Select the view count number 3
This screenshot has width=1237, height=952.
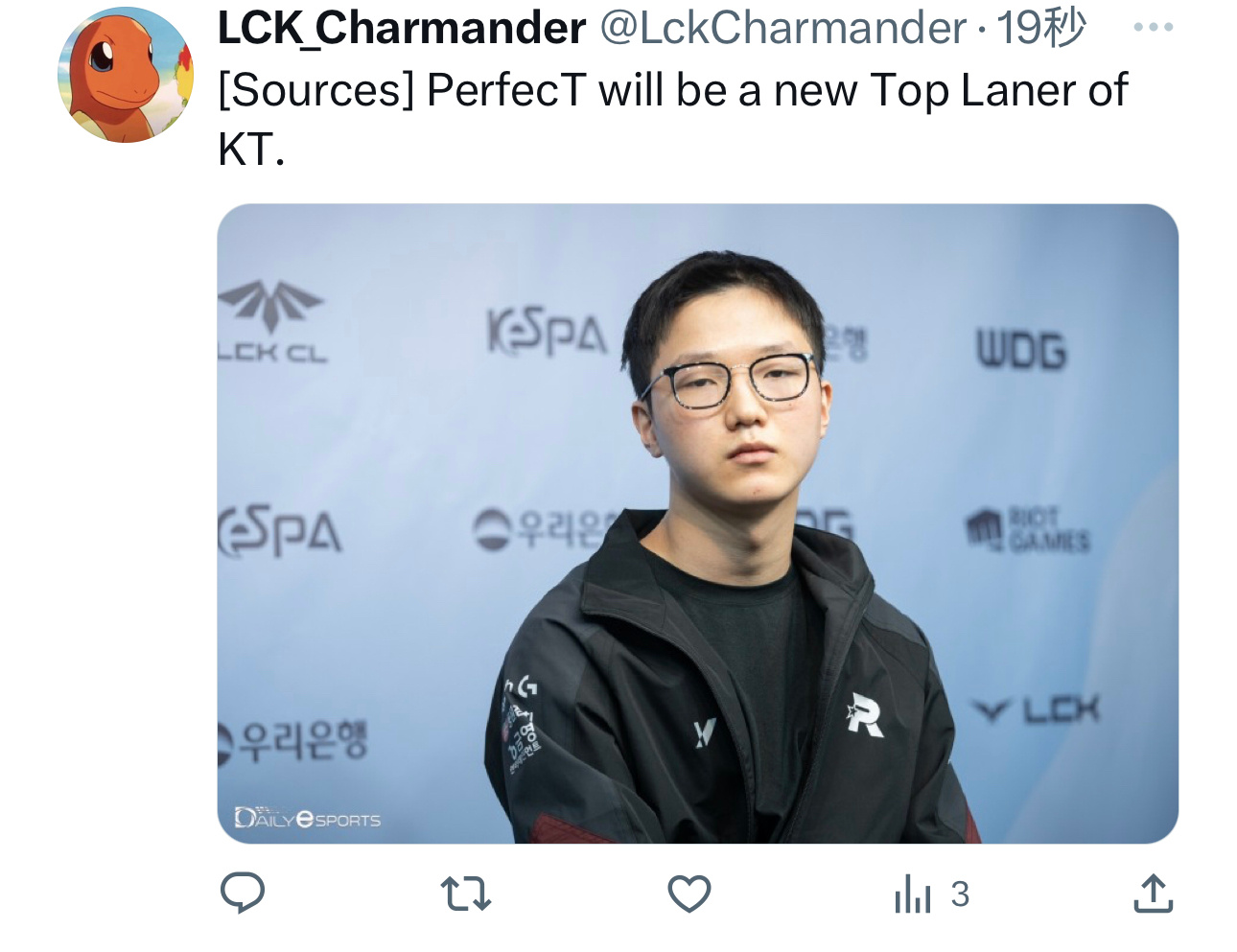pyautogui.click(x=960, y=894)
